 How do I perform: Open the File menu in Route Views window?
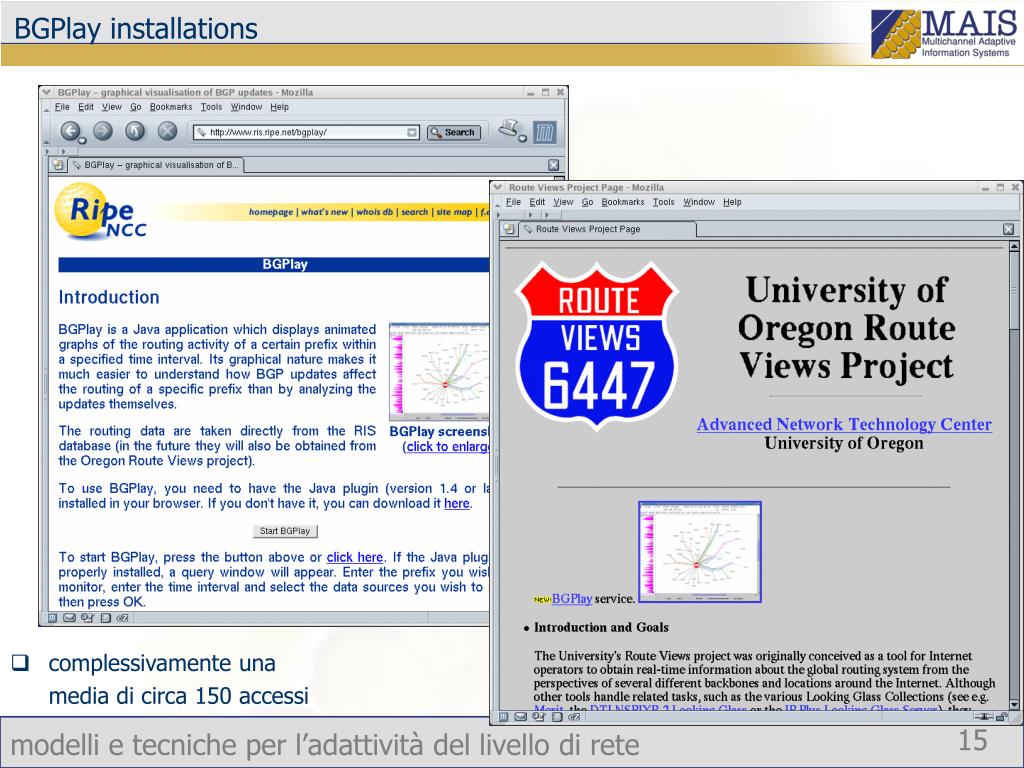click(514, 202)
